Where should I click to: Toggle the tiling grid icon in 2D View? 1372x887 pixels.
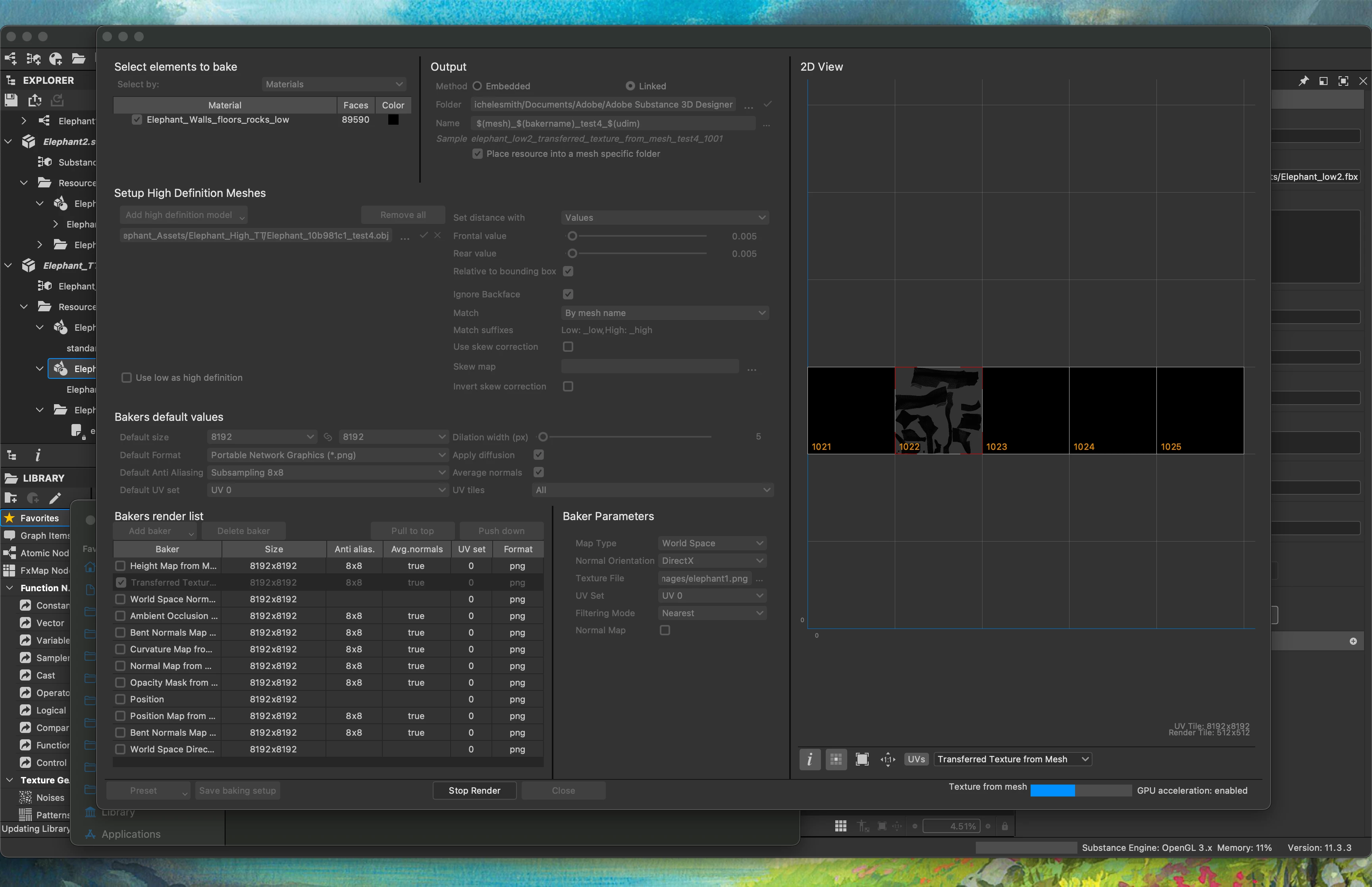point(836,759)
